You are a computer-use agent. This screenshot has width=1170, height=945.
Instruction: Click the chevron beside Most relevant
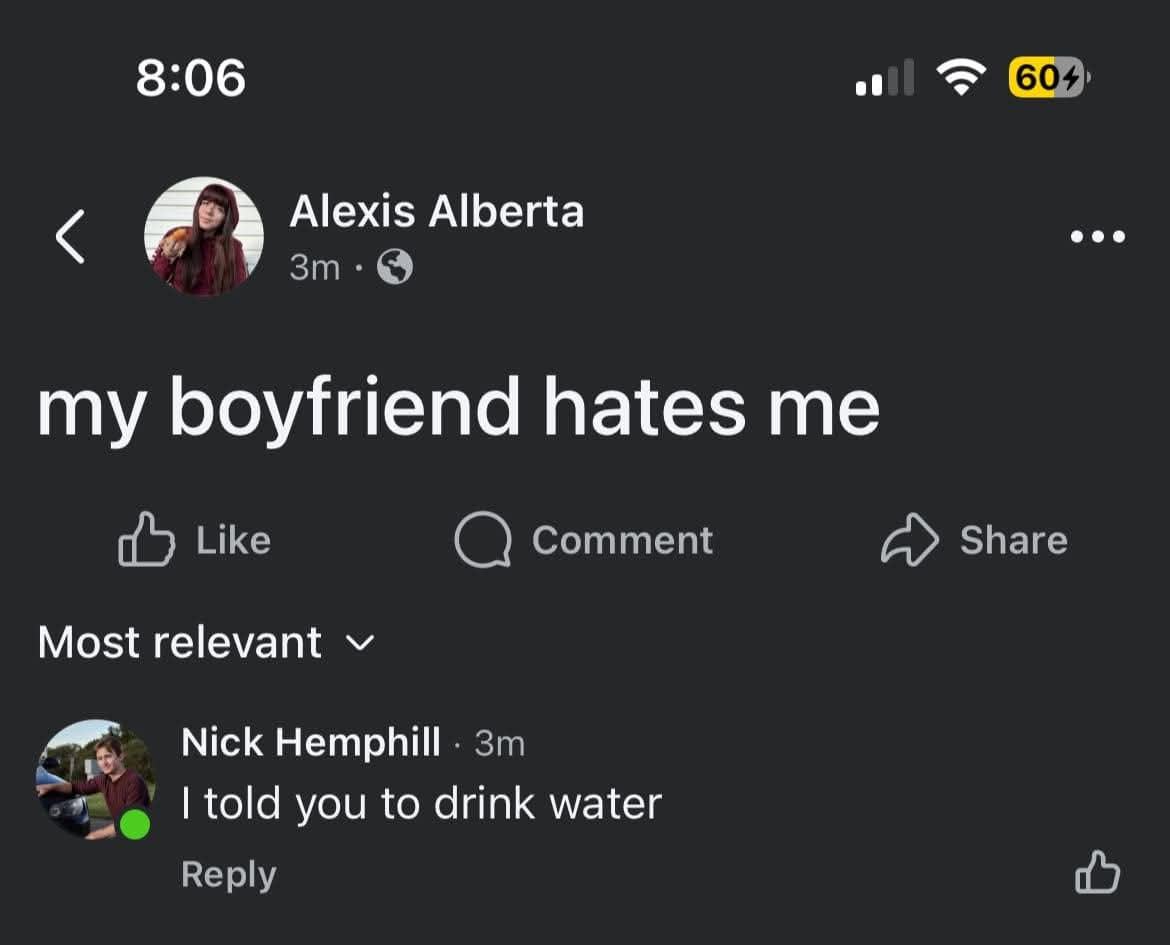(x=360, y=642)
